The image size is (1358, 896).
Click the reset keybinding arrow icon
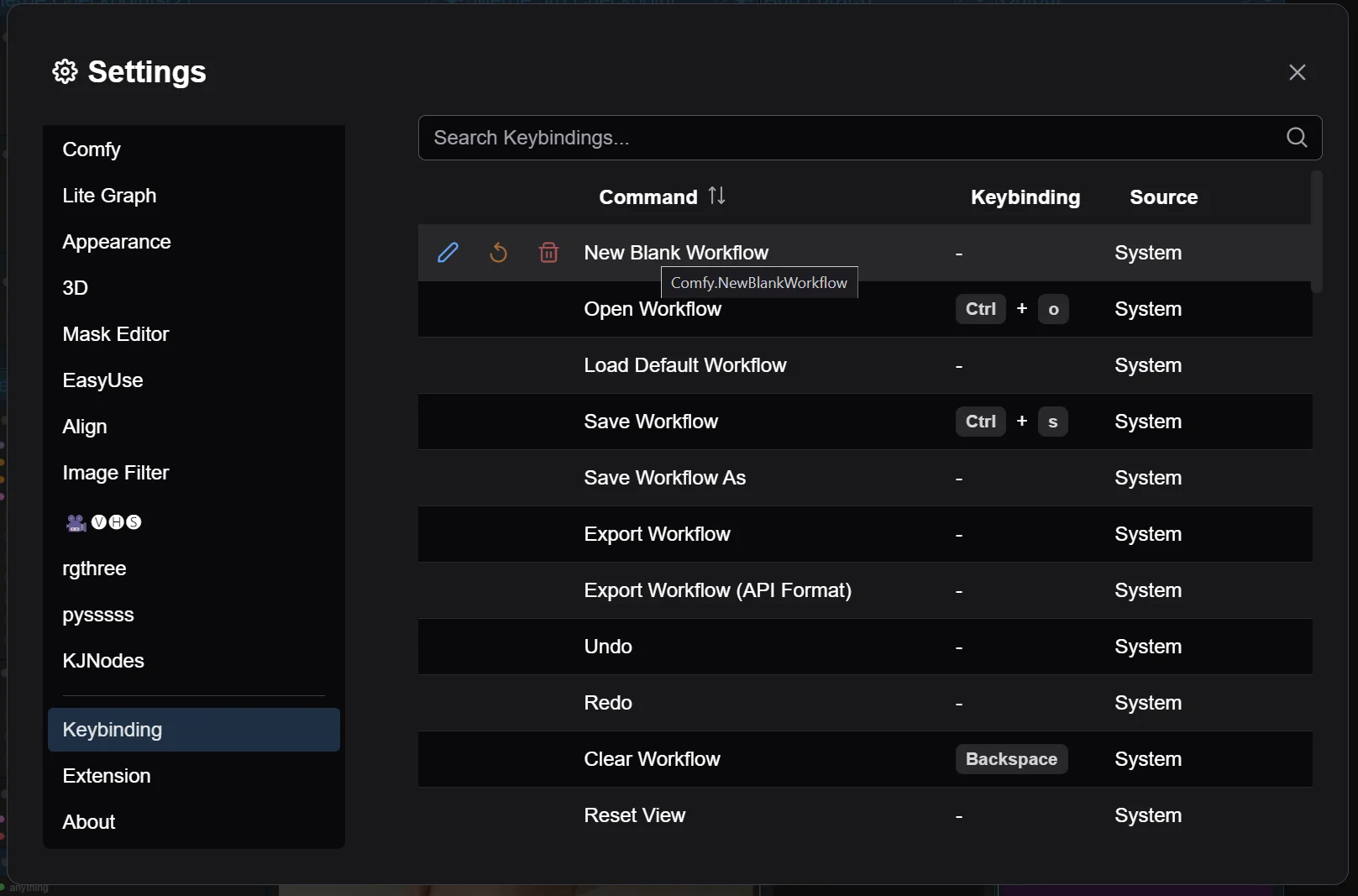[498, 252]
